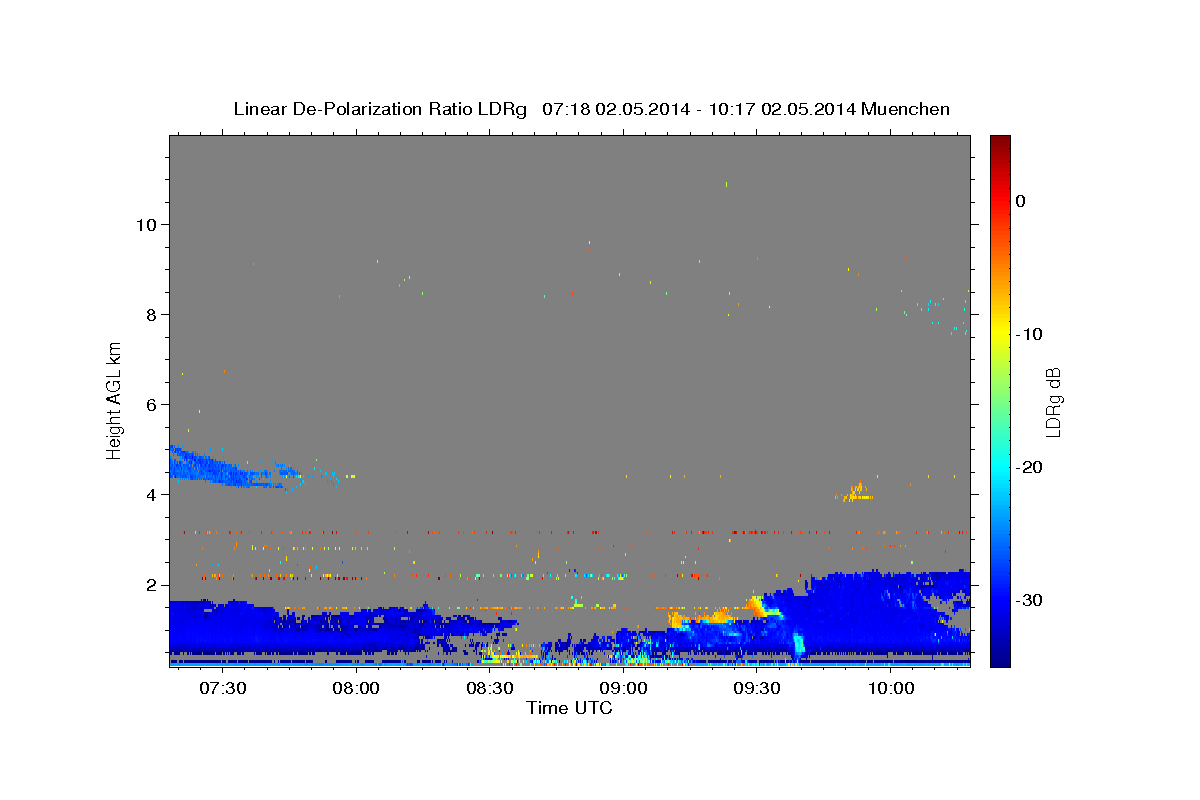1200x800 pixels.
Task: Click the plot title 'Linear De-Polarization Ratio LDRg'
Action: 380,109
